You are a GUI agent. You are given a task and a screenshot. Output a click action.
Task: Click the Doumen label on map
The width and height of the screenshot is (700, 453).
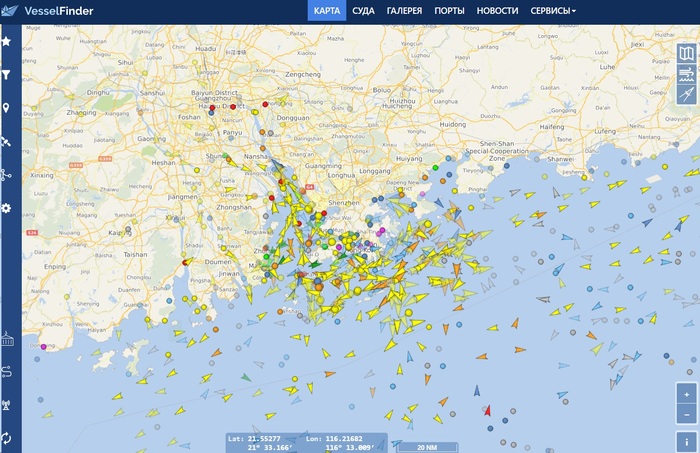pyautogui.click(x=218, y=262)
